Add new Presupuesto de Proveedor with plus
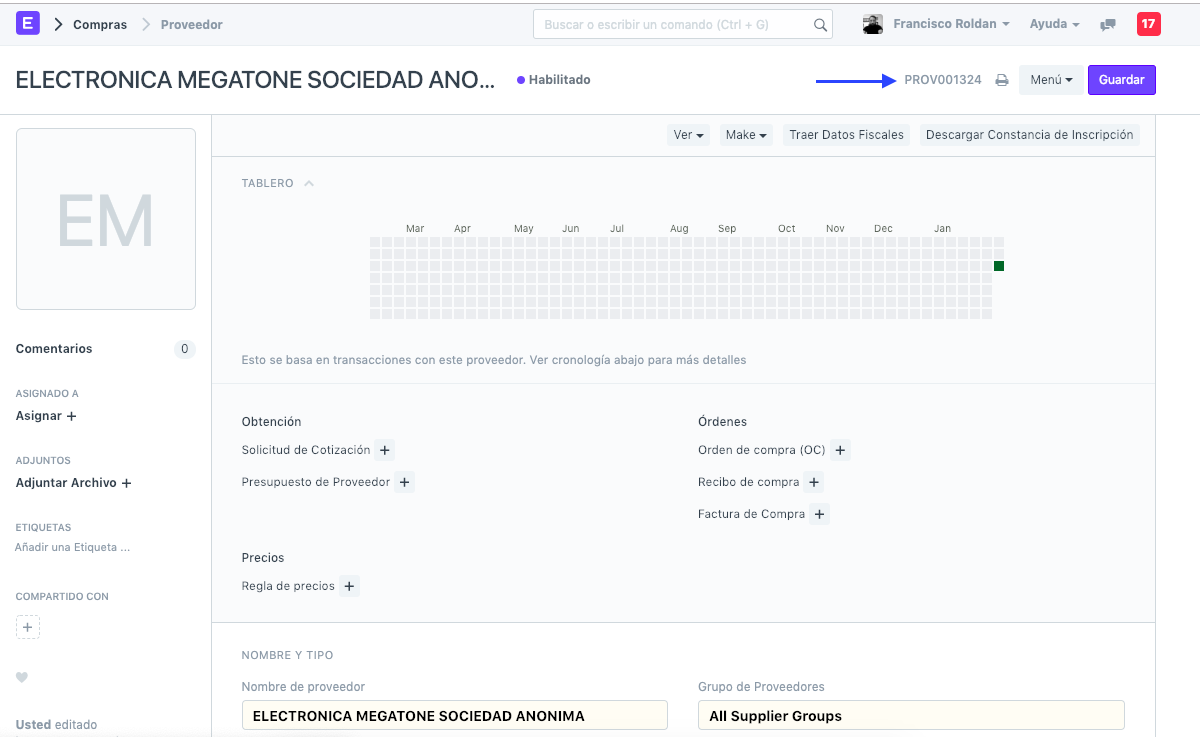Viewport: 1200px width, 737px height. coord(405,483)
